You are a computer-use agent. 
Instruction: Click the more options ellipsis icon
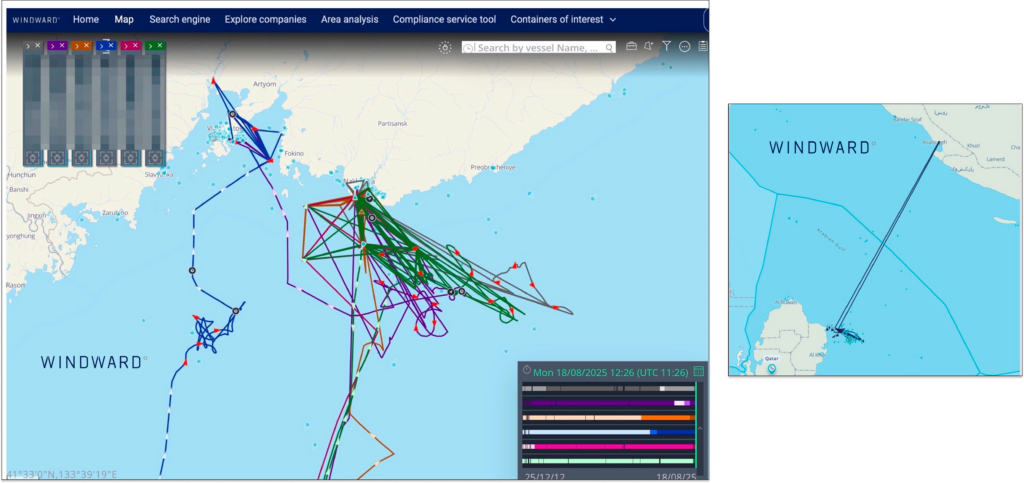pos(684,47)
